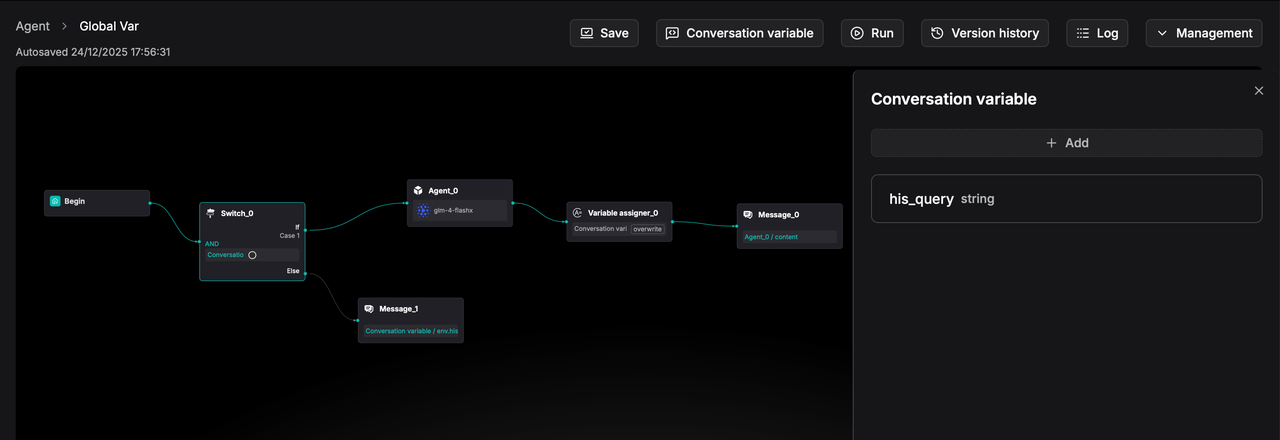Click the Variable assigner_0 node icon
Screen dimensions: 1280x440
pos(577,213)
